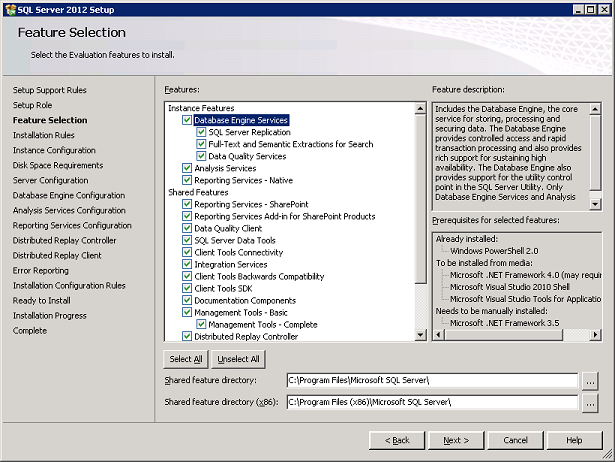Click the features list scrollbar thumb
The image size is (615, 462).
coord(420,198)
